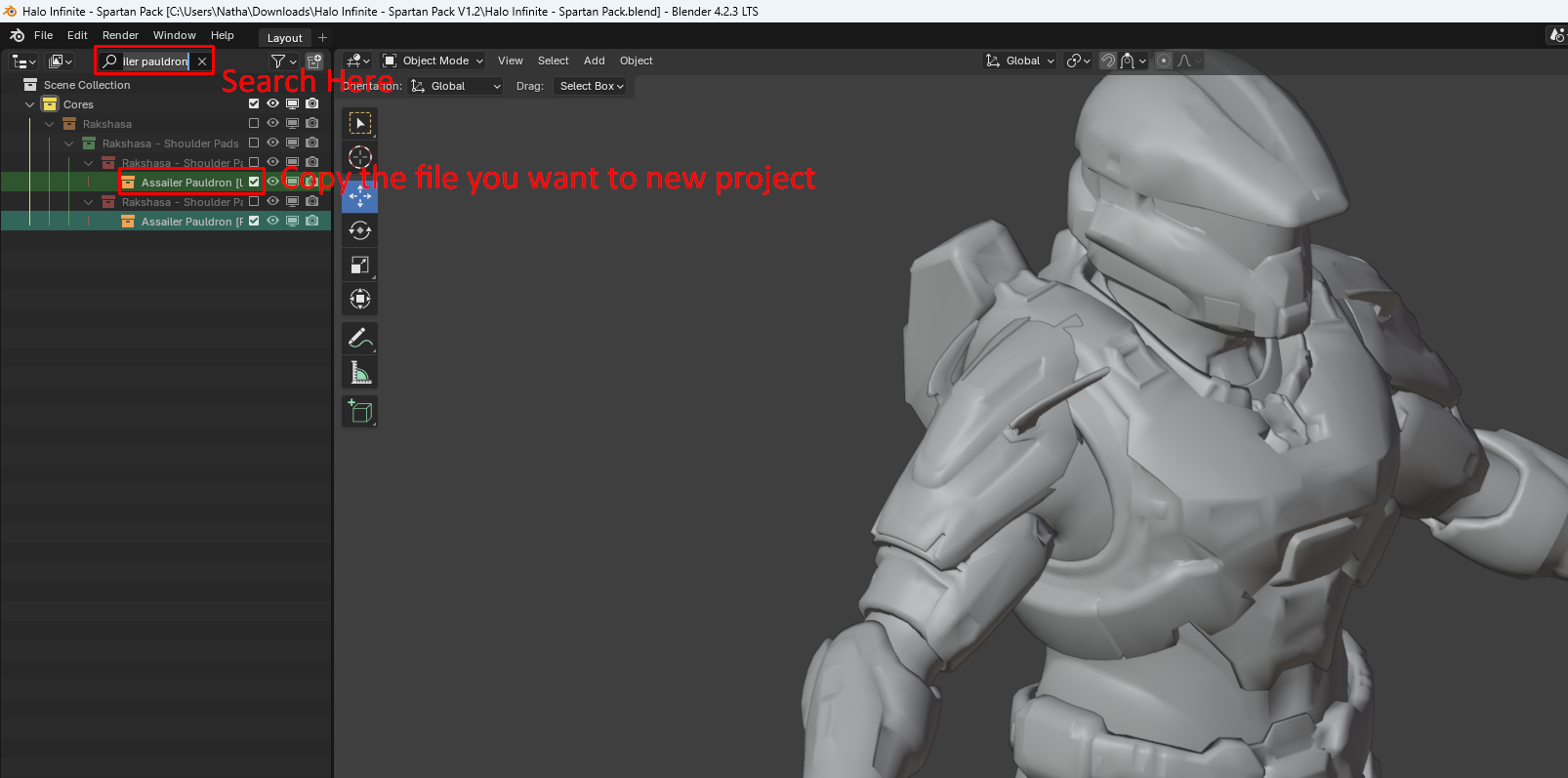Open the Window menu

click(x=174, y=35)
